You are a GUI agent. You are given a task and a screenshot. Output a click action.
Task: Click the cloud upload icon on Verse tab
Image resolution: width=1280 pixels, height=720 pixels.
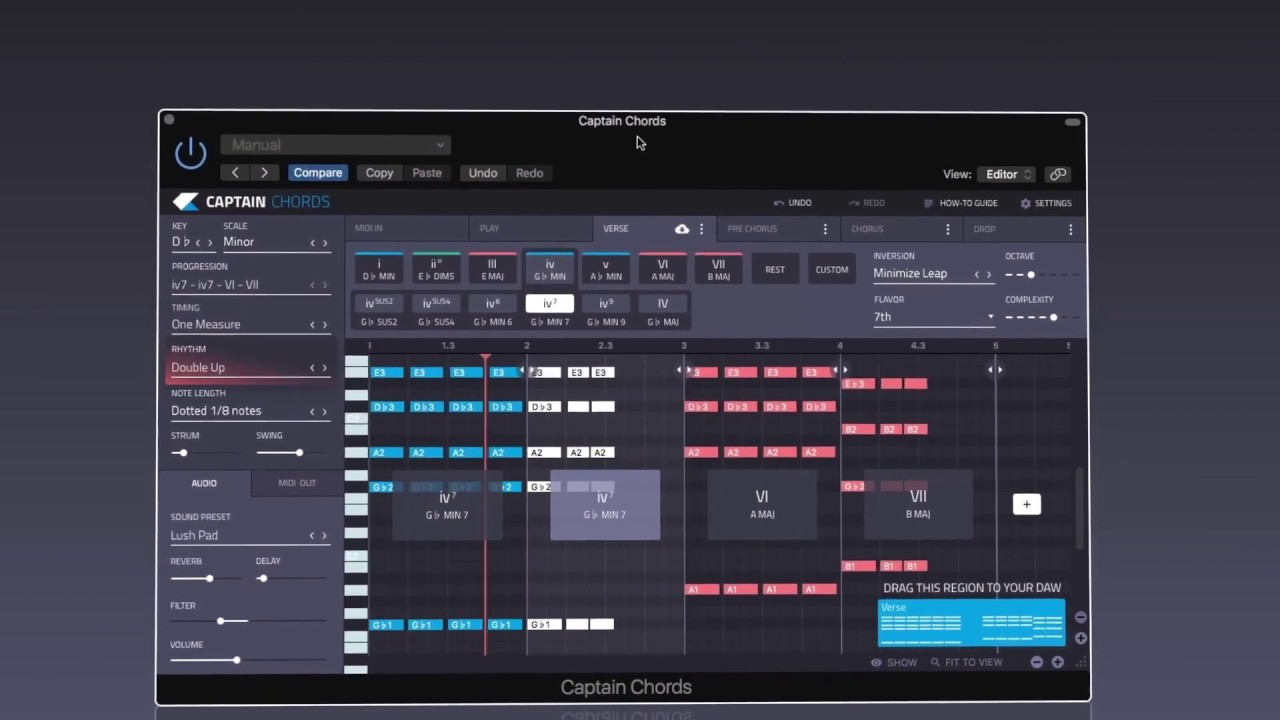click(x=682, y=229)
